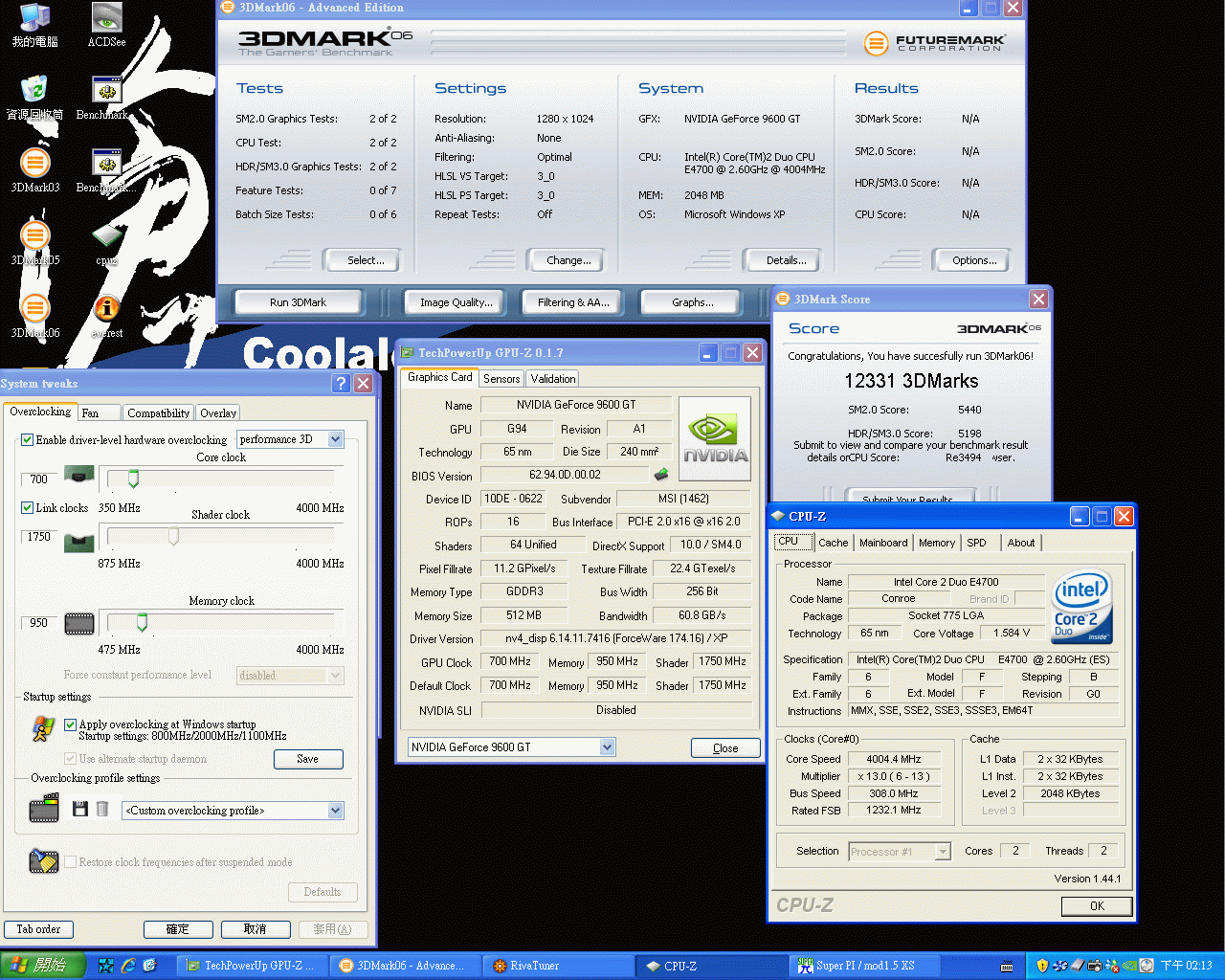This screenshot has height=980, width=1225.
Task: Toggle Restore clock frequencies after suspended mode
Action: click(x=71, y=862)
